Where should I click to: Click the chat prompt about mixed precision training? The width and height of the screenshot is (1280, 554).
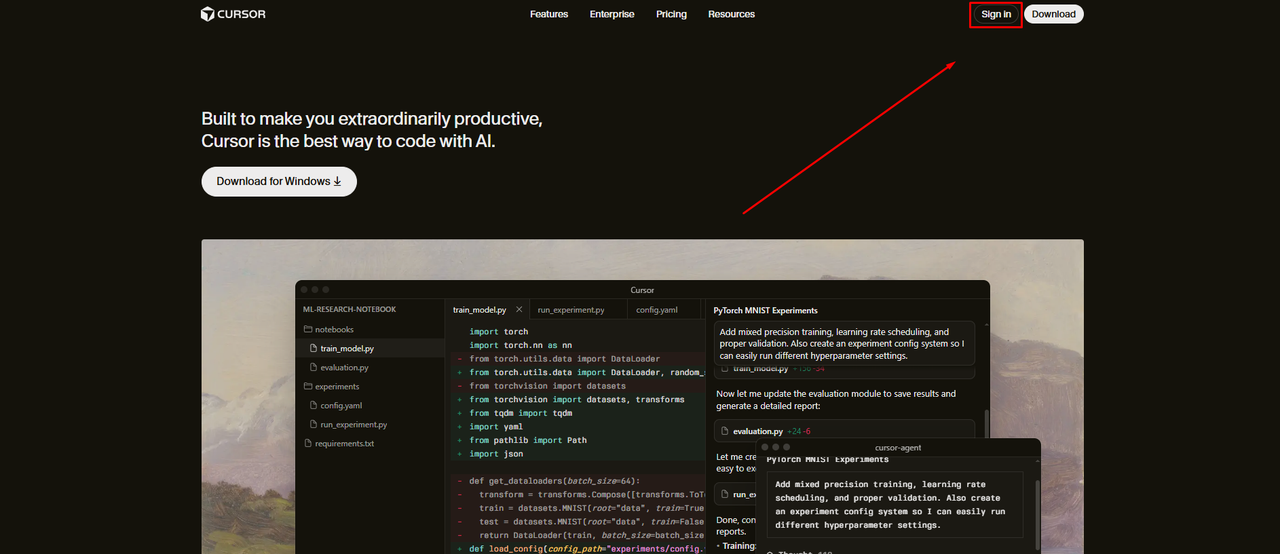click(x=845, y=344)
